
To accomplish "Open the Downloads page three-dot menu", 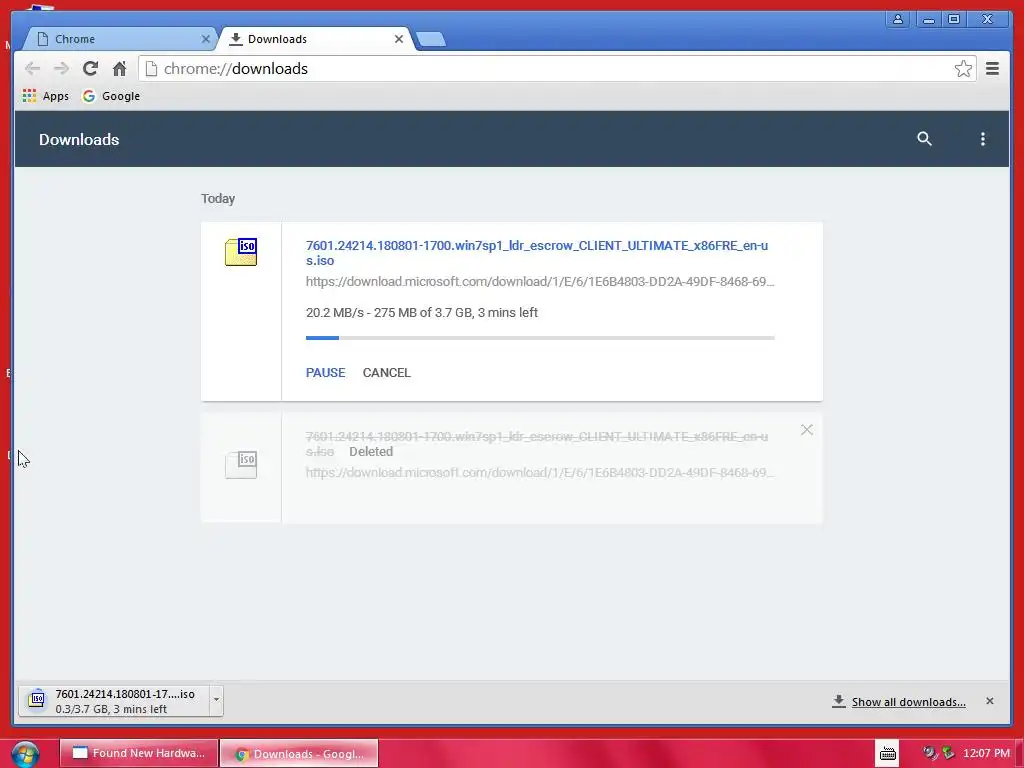I will pyautogui.click(x=982, y=138).
